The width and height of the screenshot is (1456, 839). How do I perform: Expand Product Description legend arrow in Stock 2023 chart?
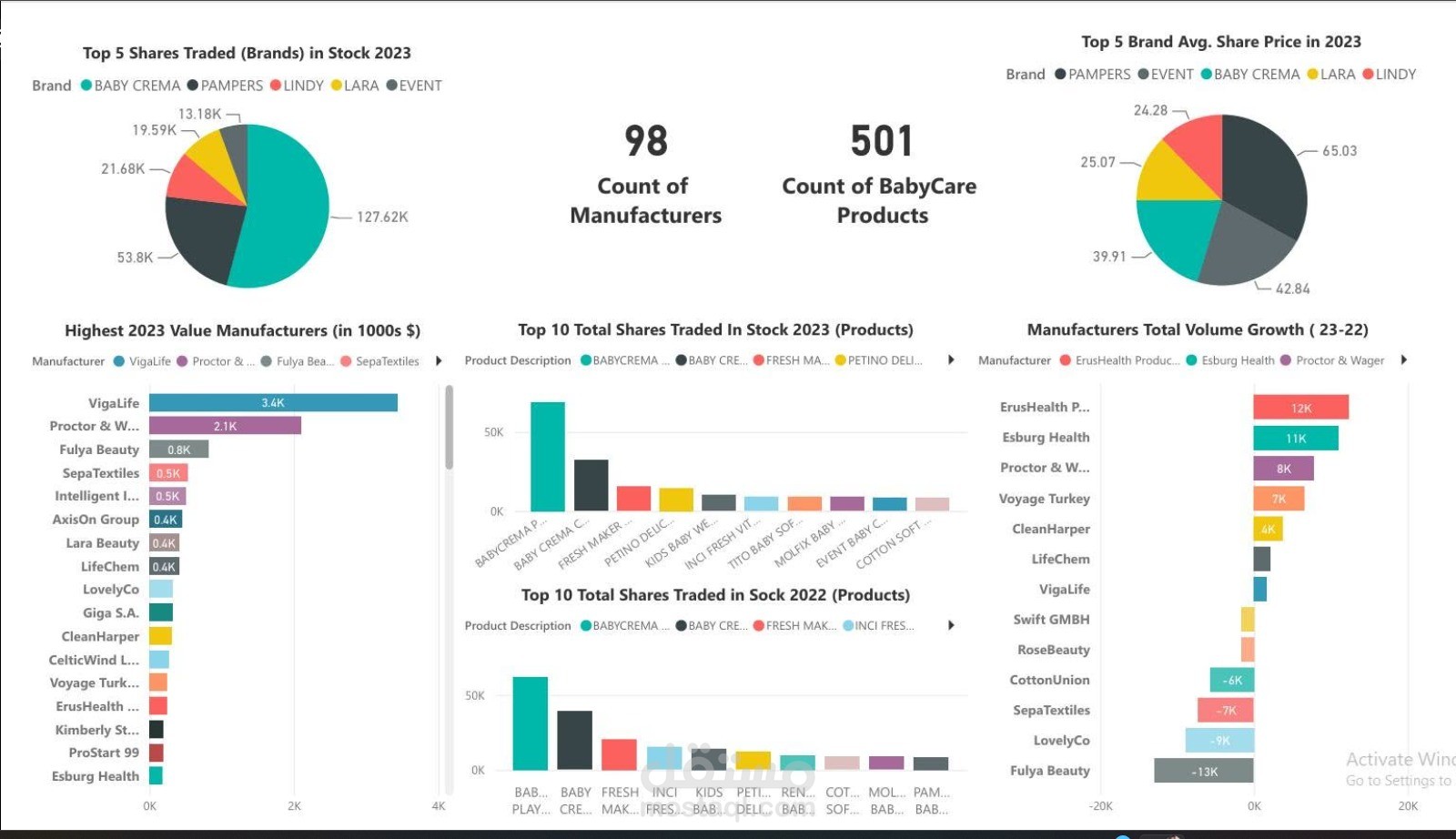click(951, 360)
